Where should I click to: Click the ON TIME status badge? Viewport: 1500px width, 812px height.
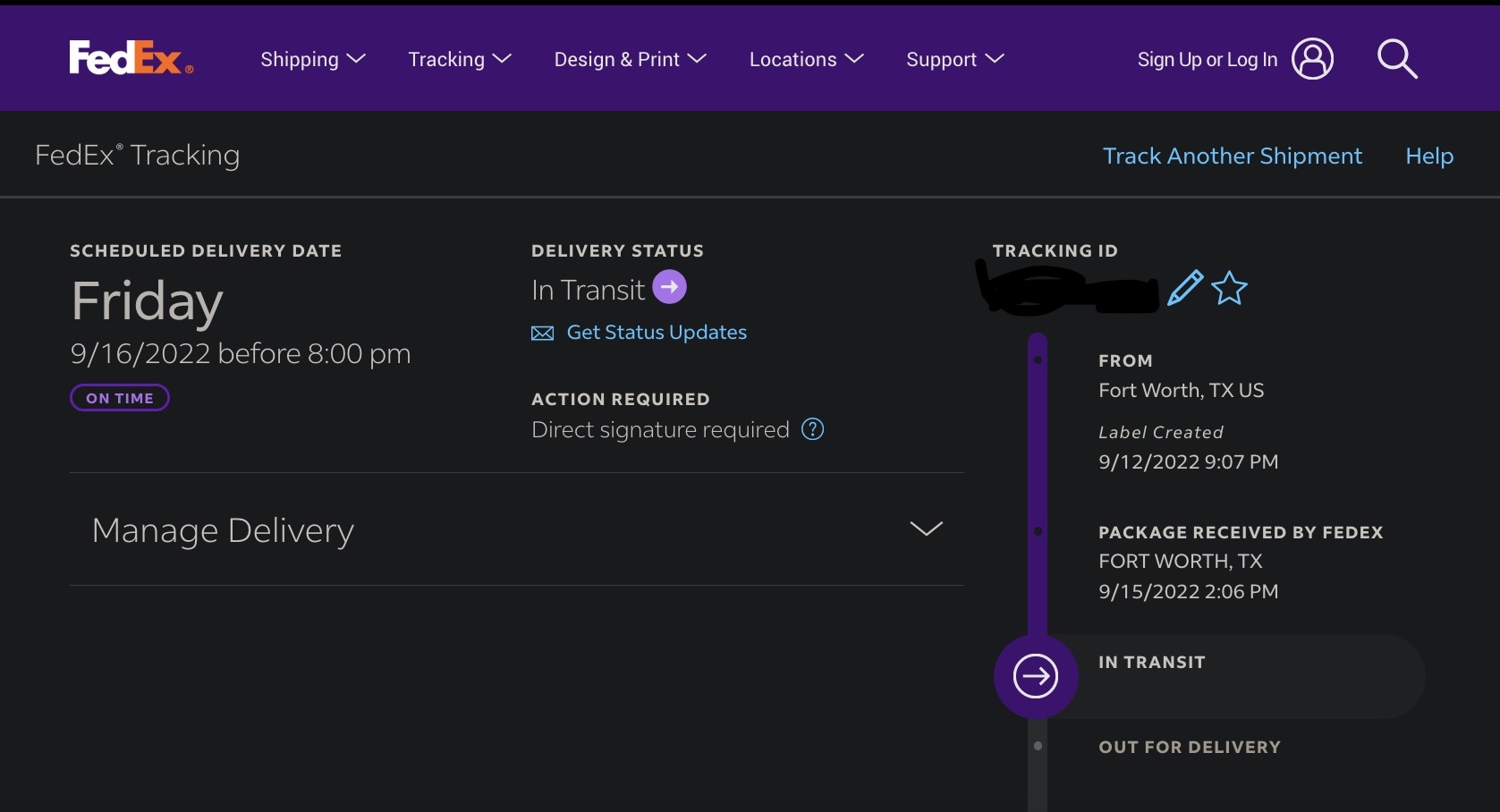point(120,398)
